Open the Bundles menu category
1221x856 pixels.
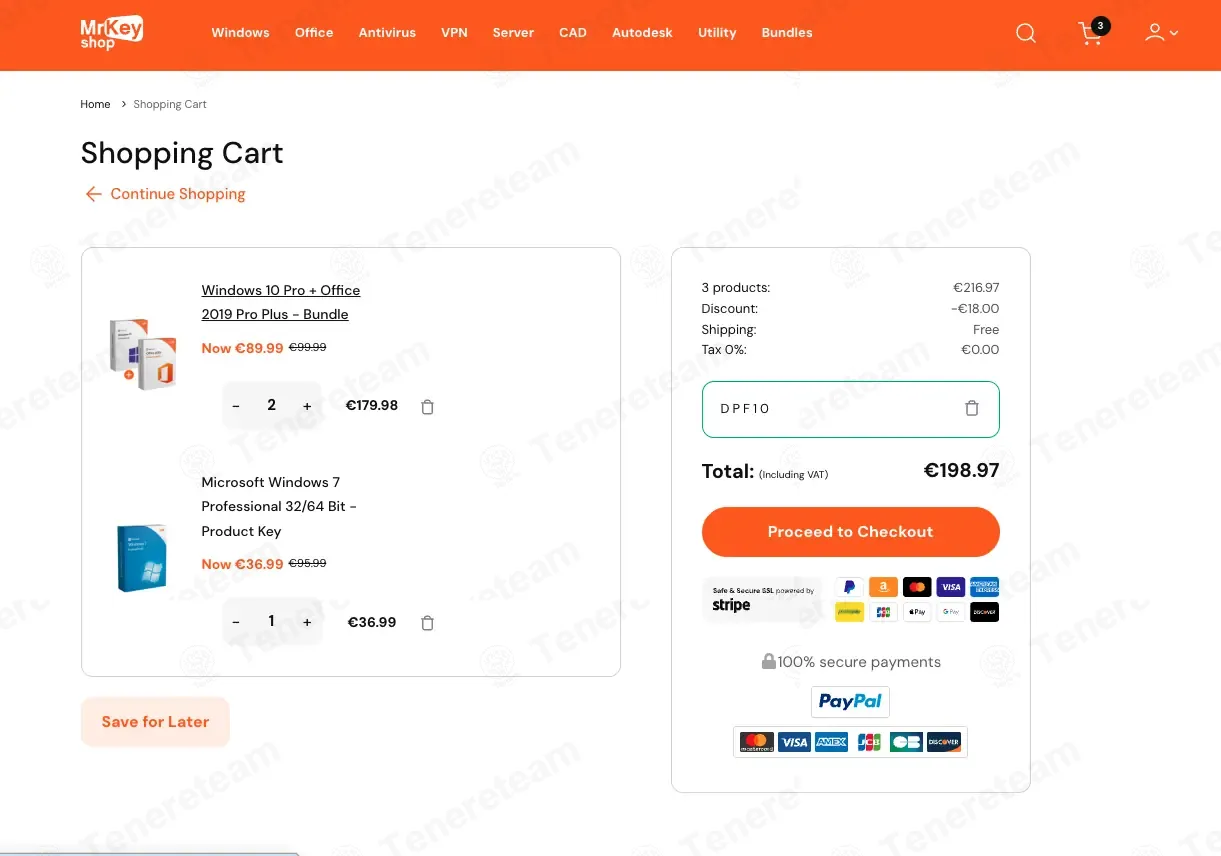787,33
